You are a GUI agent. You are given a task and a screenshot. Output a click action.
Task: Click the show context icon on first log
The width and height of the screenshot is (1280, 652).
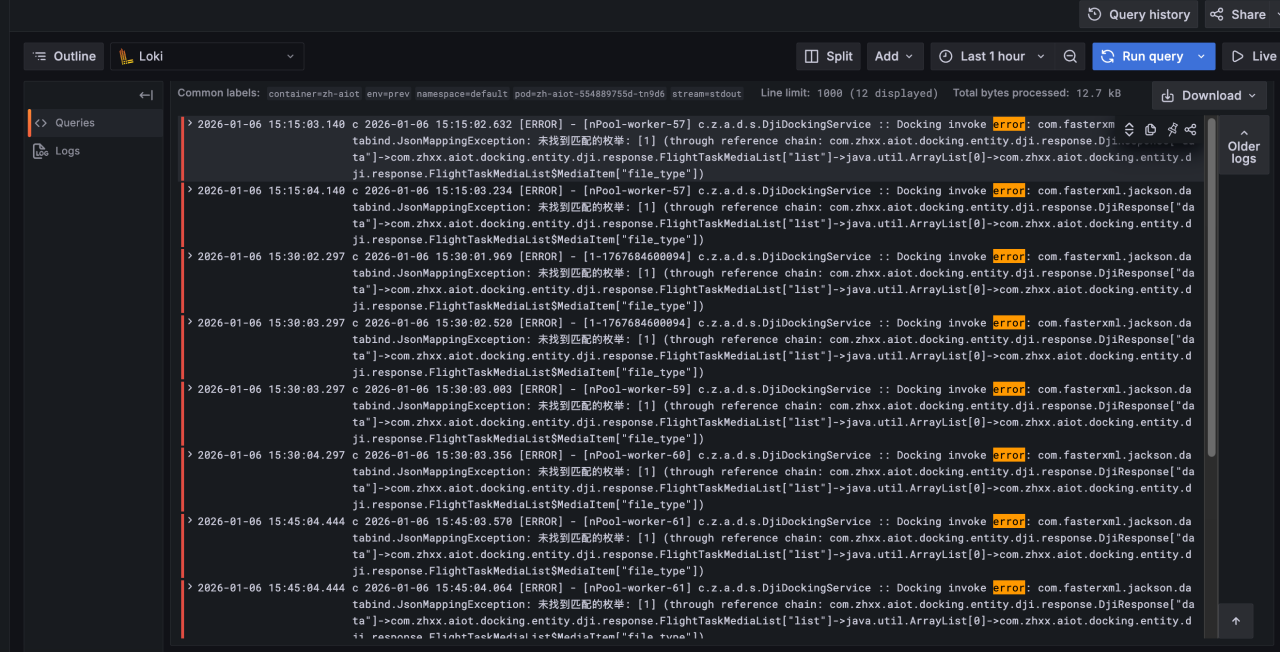1129,130
